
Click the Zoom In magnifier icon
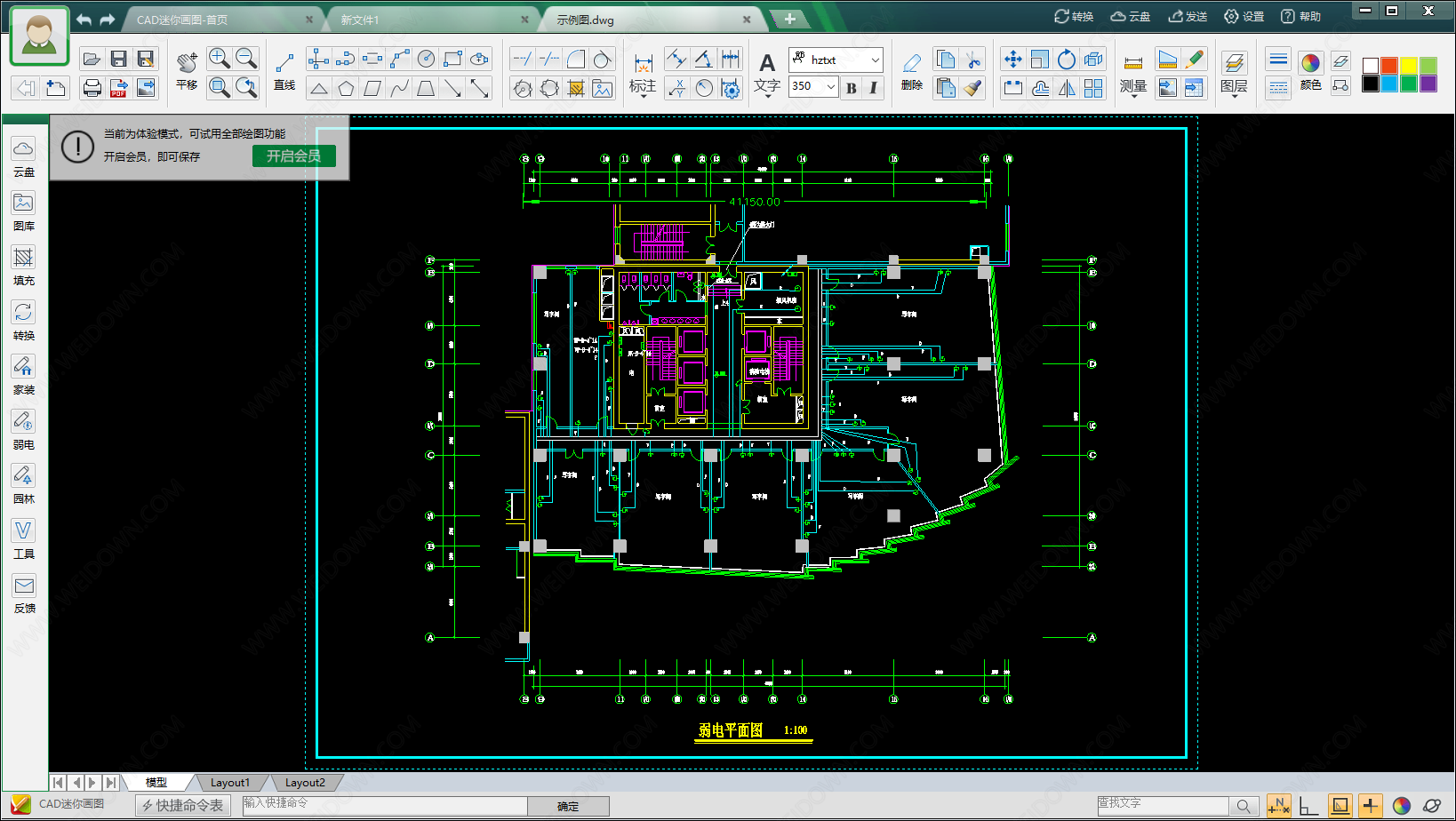pyautogui.click(x=219, y=59)
